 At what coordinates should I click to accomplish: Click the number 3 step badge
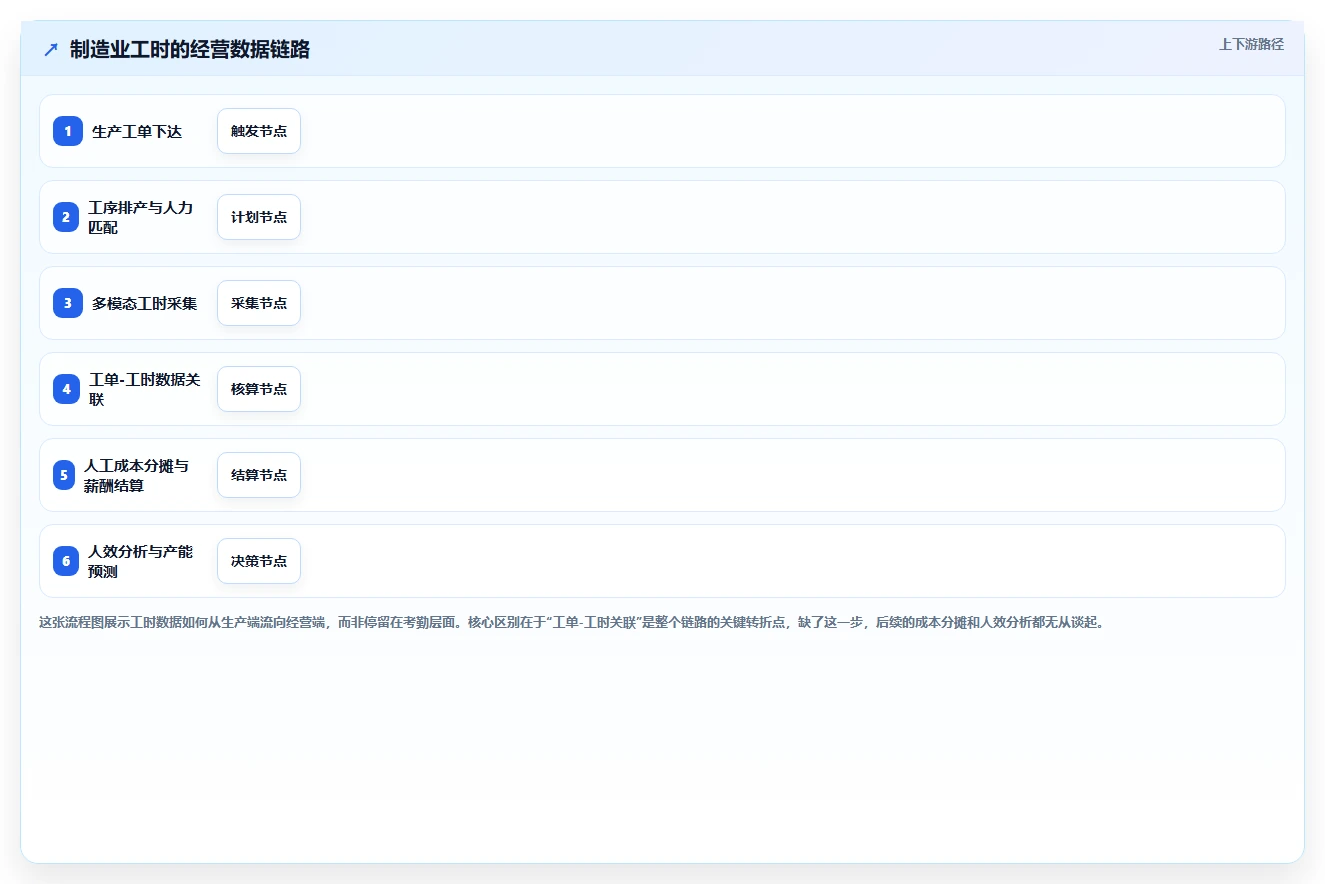tap(68, 303)
